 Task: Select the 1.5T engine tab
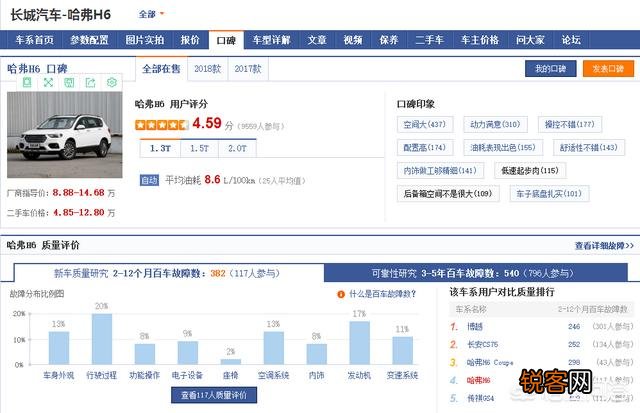pos(199,148)
